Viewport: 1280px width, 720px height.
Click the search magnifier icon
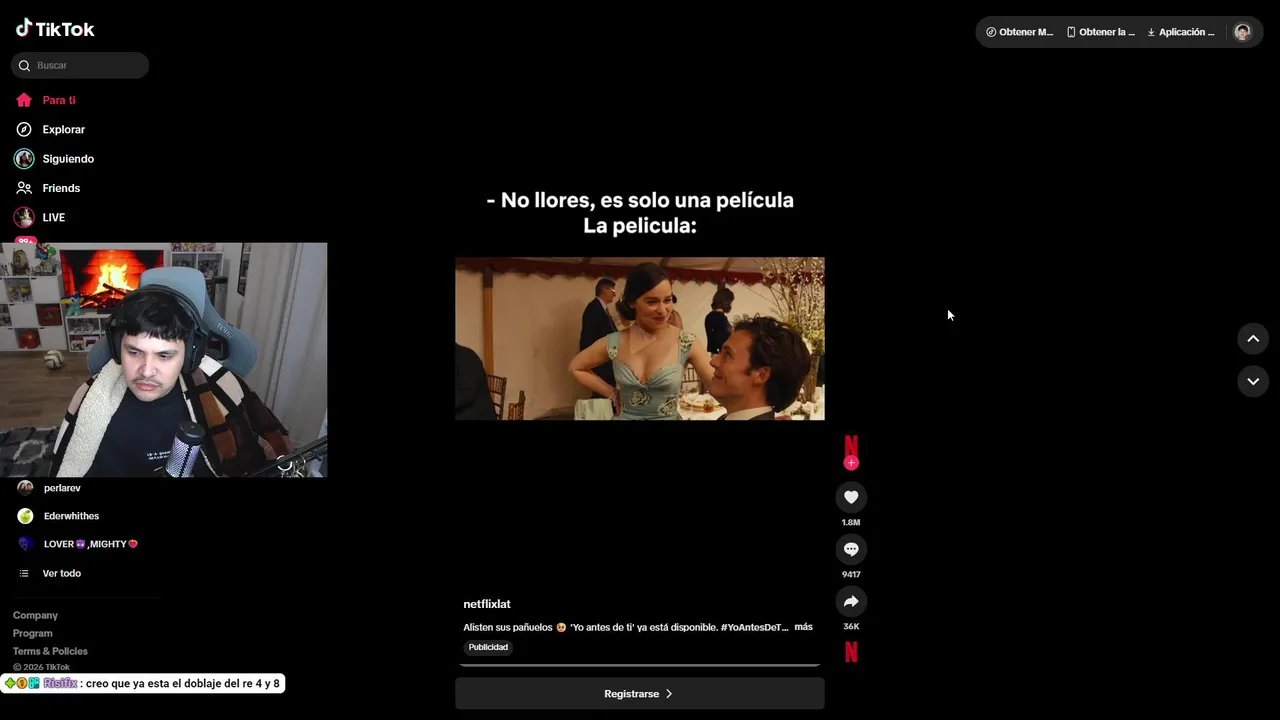click(x=24, y=66)
